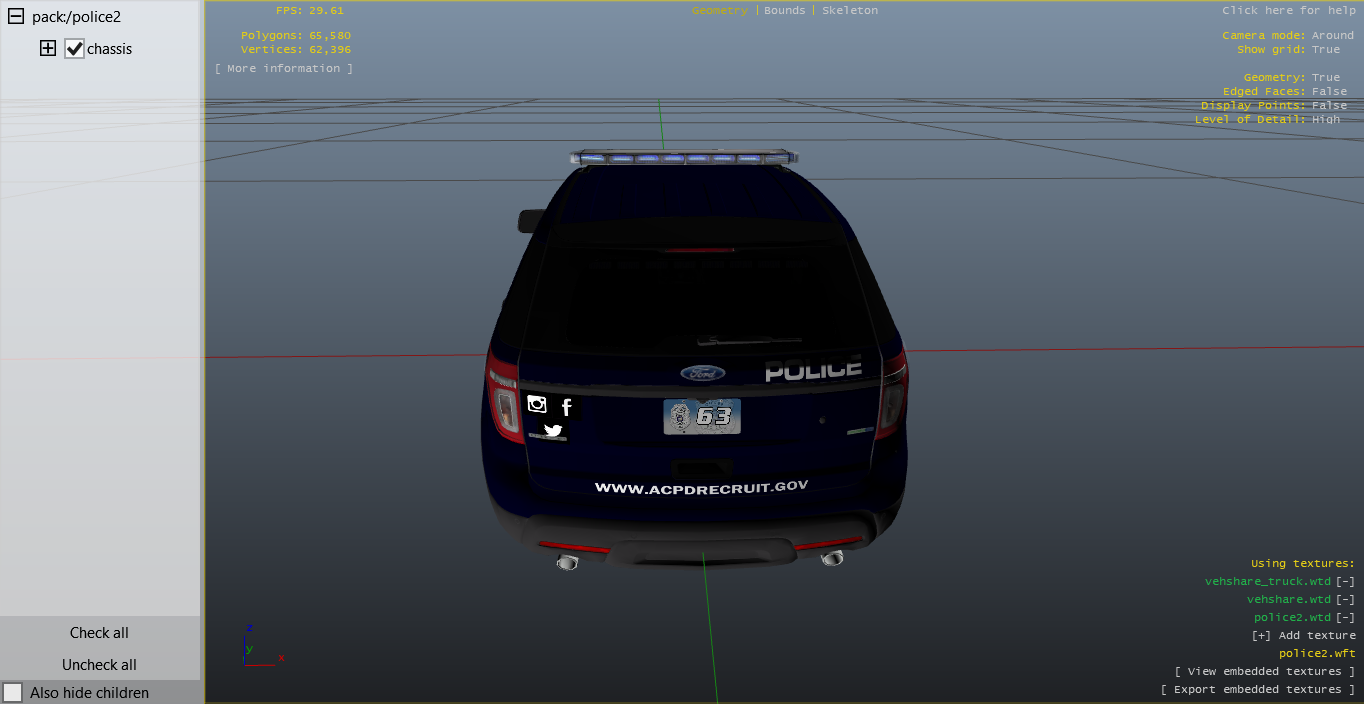Collapse the pack:/police2 tree node

pos(16,17)
